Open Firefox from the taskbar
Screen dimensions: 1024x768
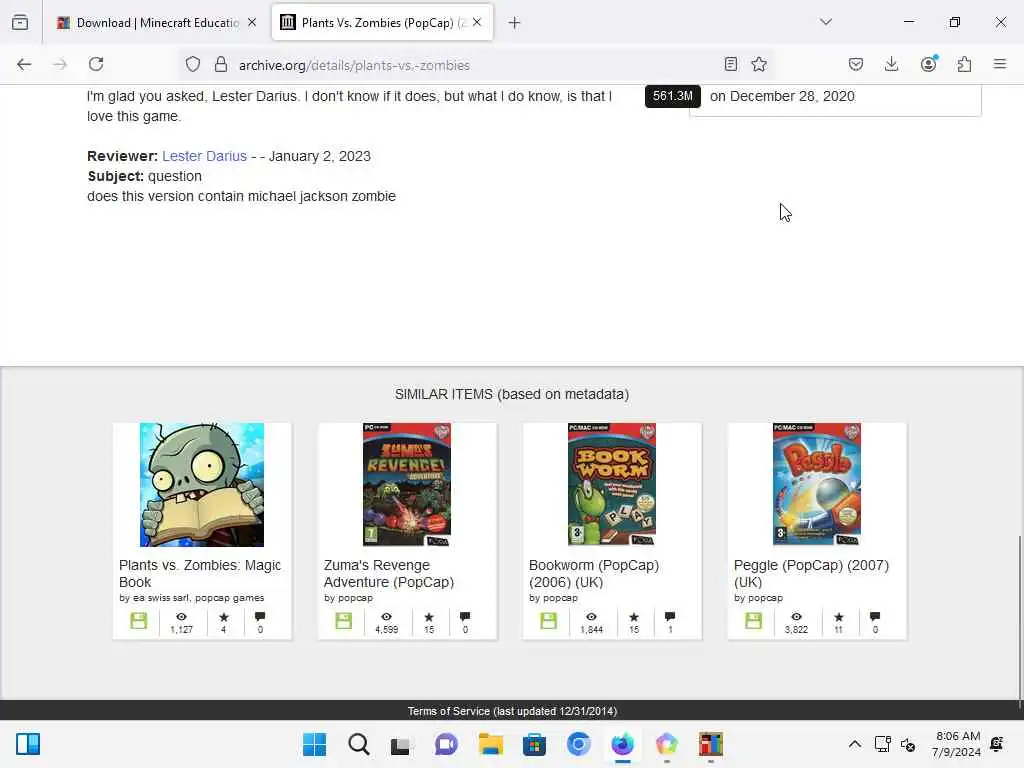point(622,744)
